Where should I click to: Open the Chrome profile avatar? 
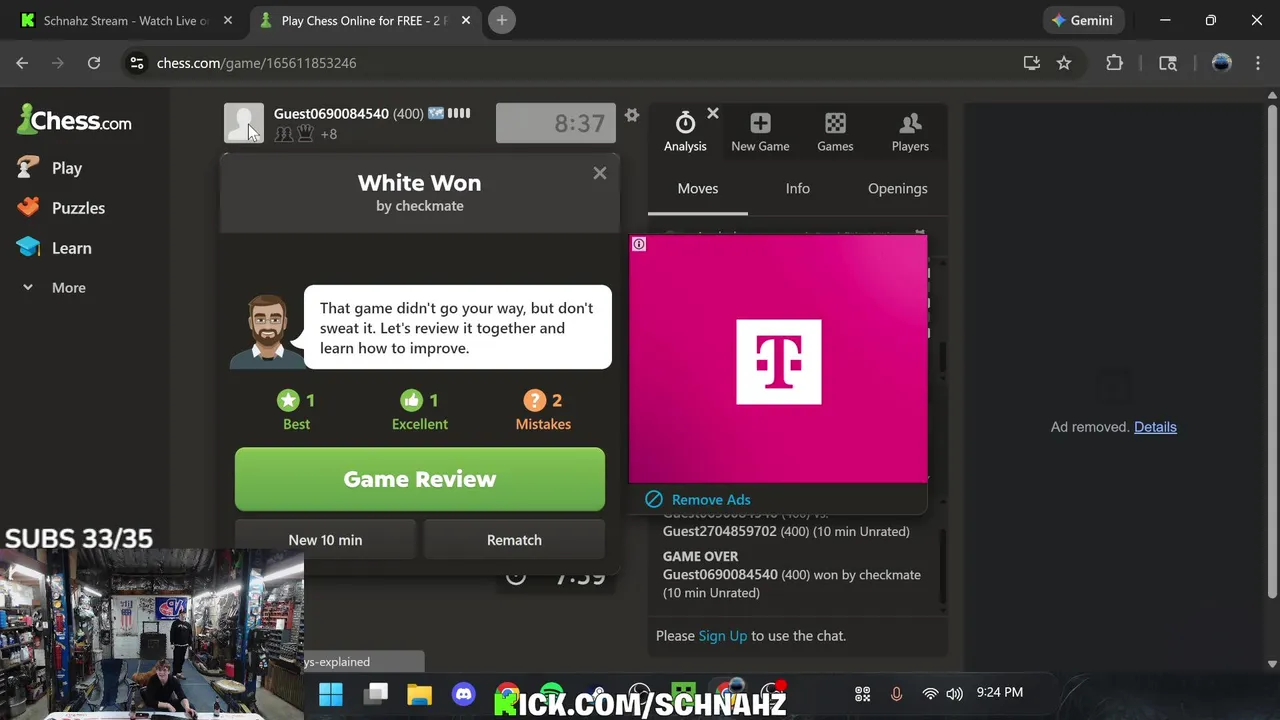1221,63
